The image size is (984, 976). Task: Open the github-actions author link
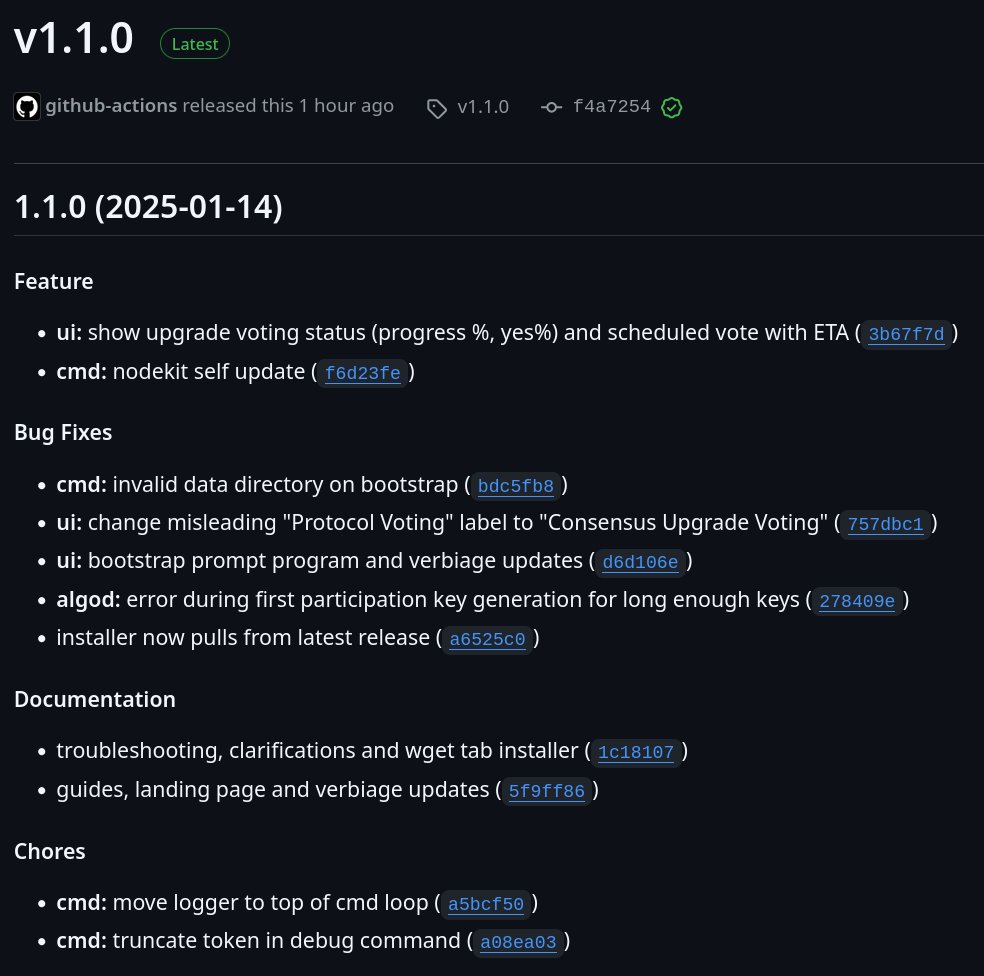pyautogui.click(x=111, y=105)
